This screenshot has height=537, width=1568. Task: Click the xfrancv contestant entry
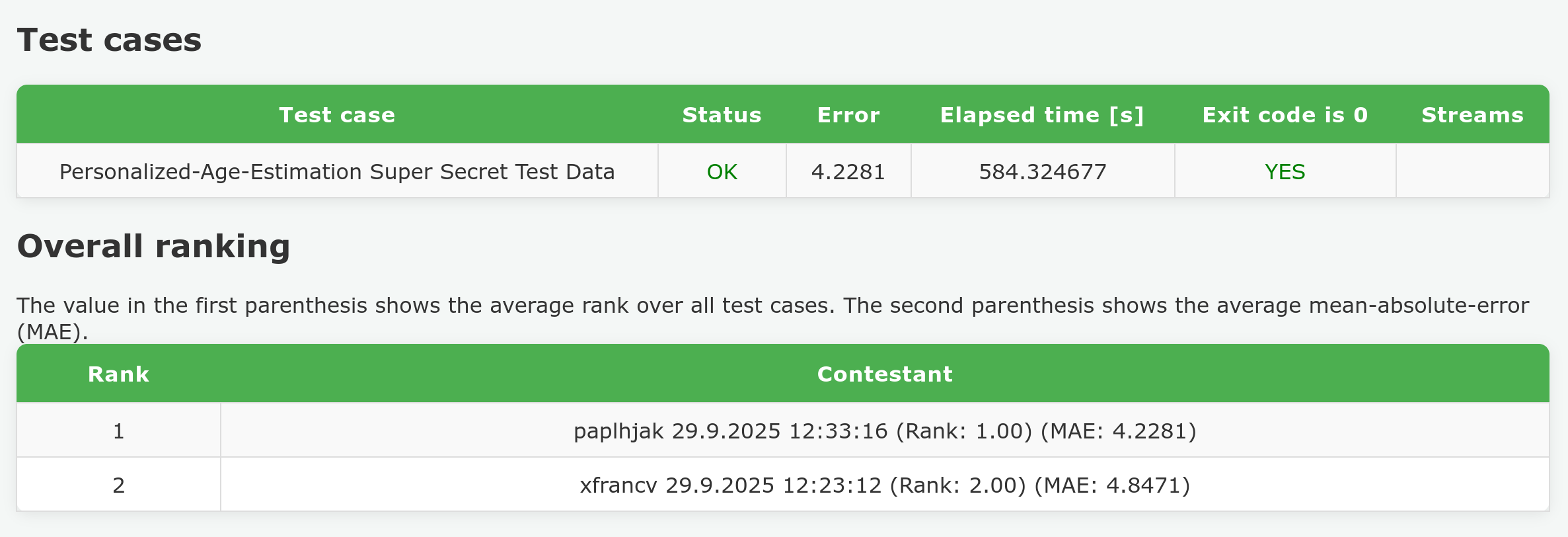(x=885, y=485)
